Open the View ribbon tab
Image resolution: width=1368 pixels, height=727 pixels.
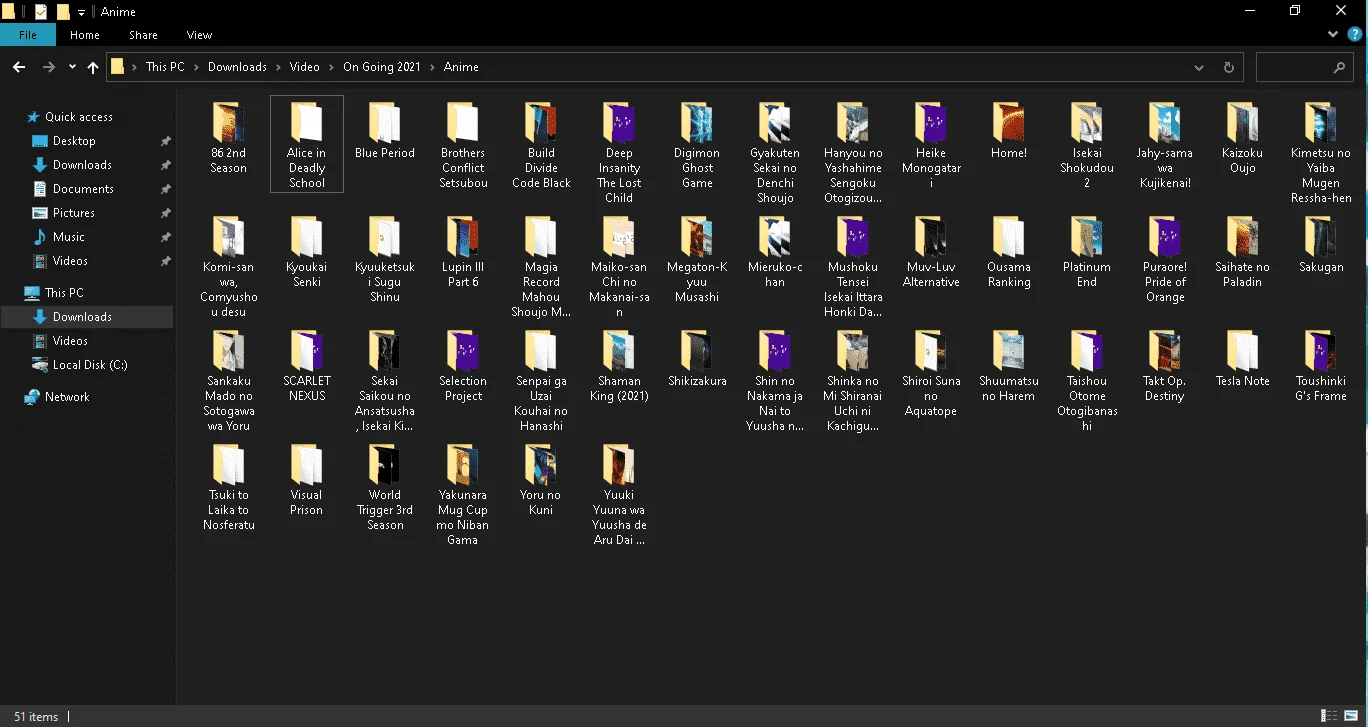pyautogui.click(x=199, y=35)
